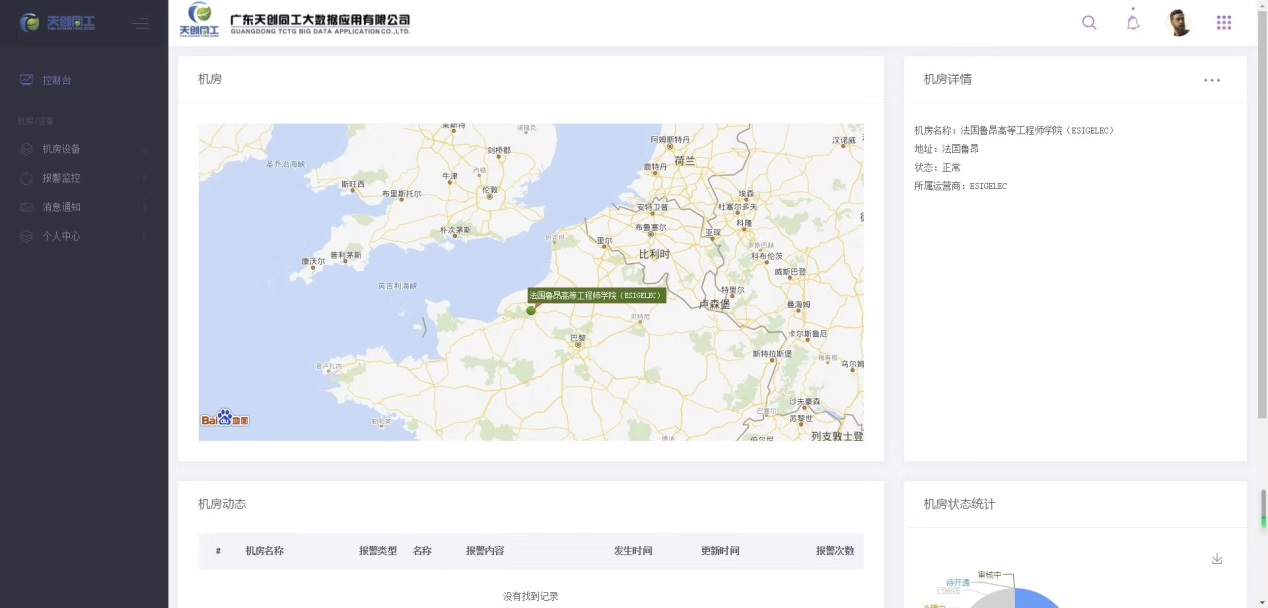Click the Baidu map logo

[225, 418]
